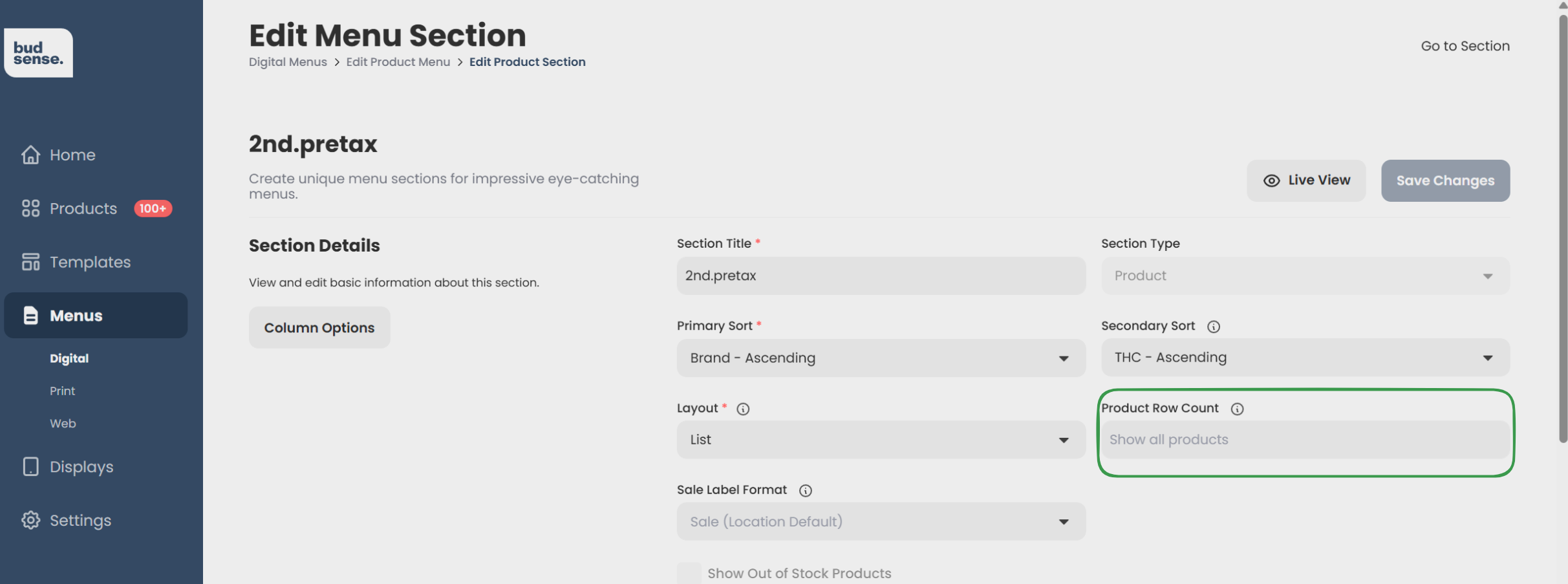Image resolution: width=1568 pixels, height=584 pixels.
Task: Enable Show Out of Stock Products checkbox
Action: [x=689, y=573]
